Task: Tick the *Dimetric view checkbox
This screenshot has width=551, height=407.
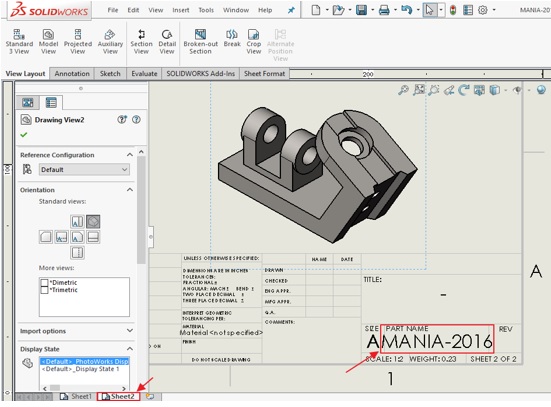Action: pyautogui.click(x=44, y=283)
